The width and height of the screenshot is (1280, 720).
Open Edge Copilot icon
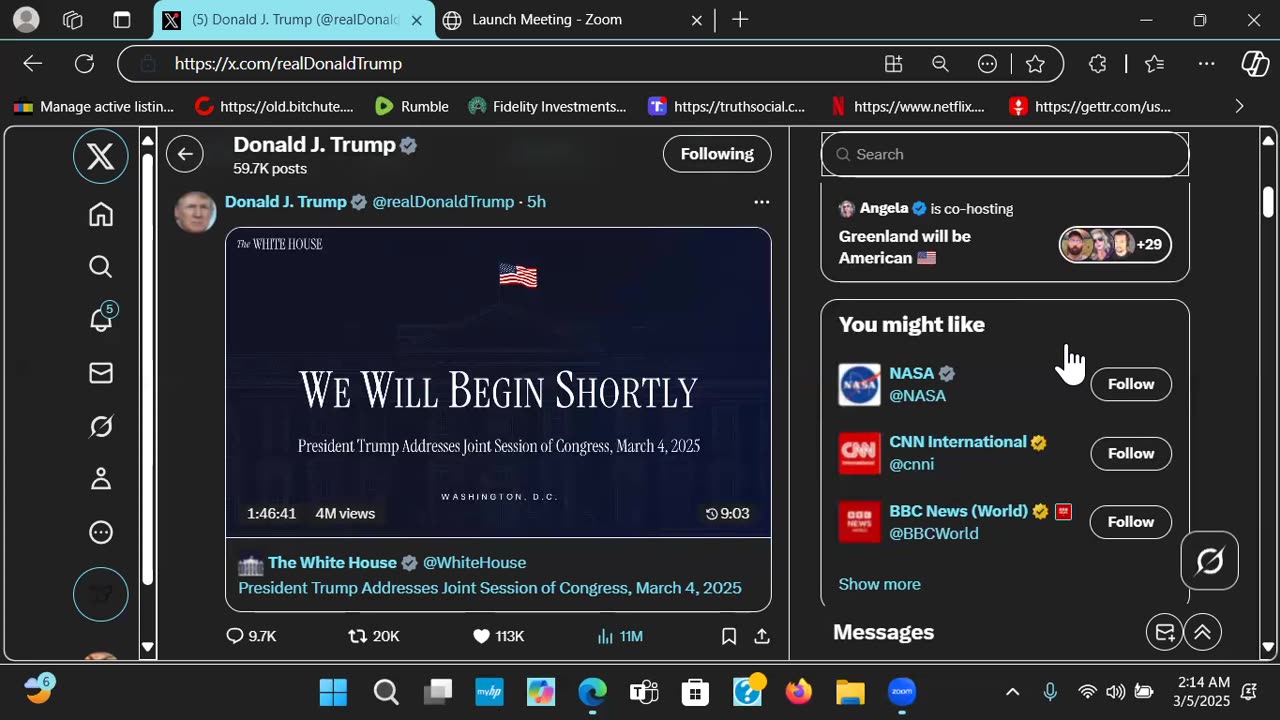(1255, 64)
